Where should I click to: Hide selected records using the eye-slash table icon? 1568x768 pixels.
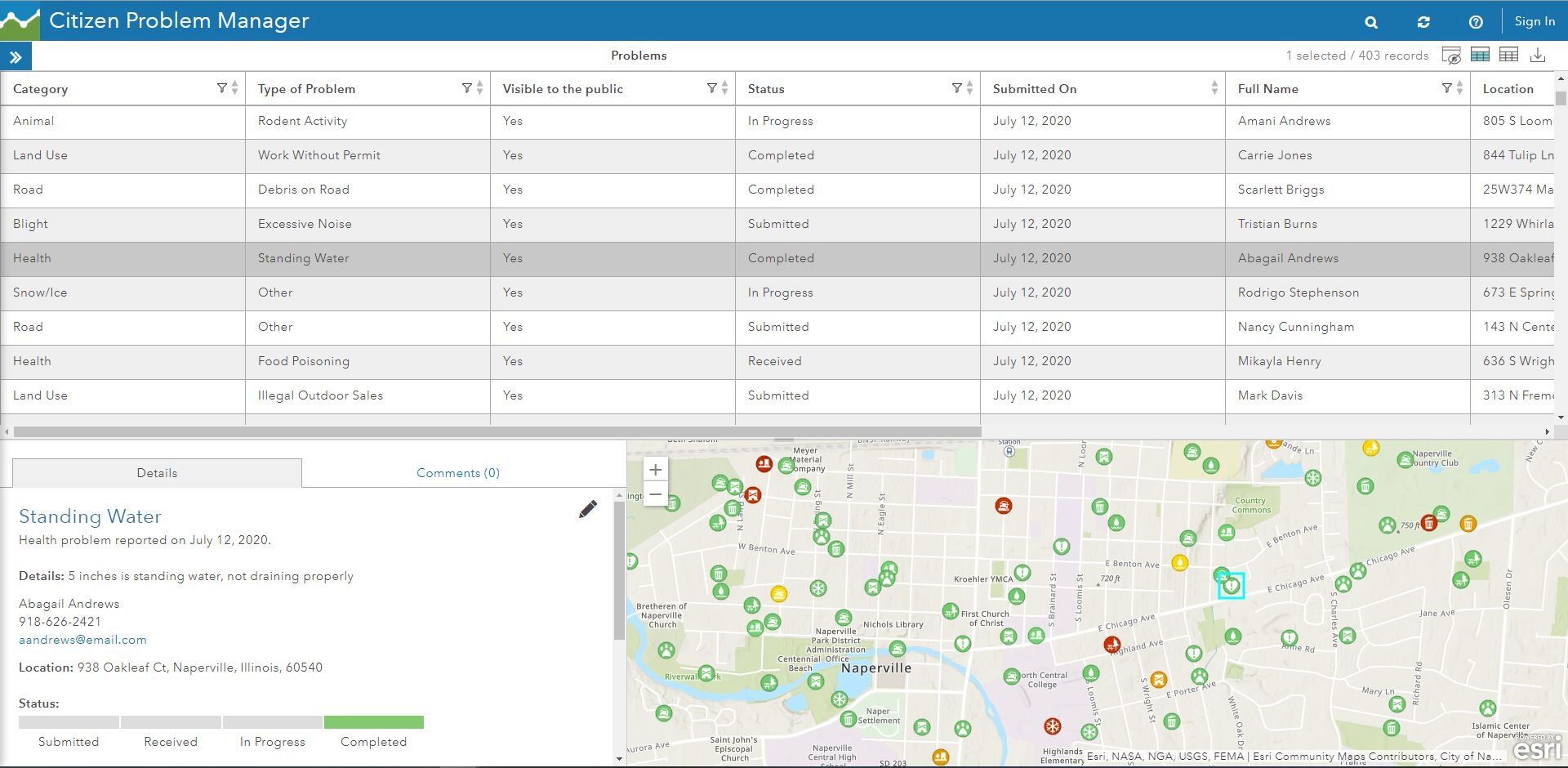pyautogui.click(x=1451, y=55)
